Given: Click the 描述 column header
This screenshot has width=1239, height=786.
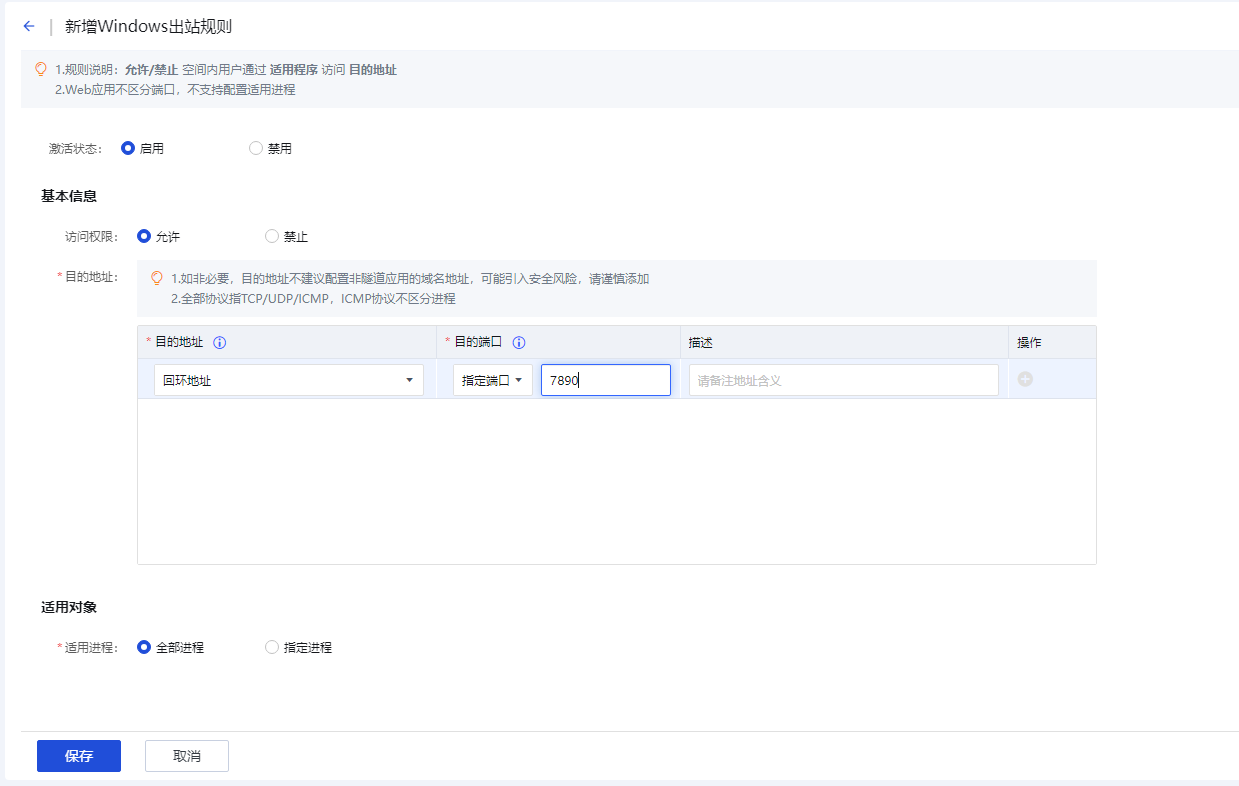Looking at the screenshot, I should click(701, 343).
